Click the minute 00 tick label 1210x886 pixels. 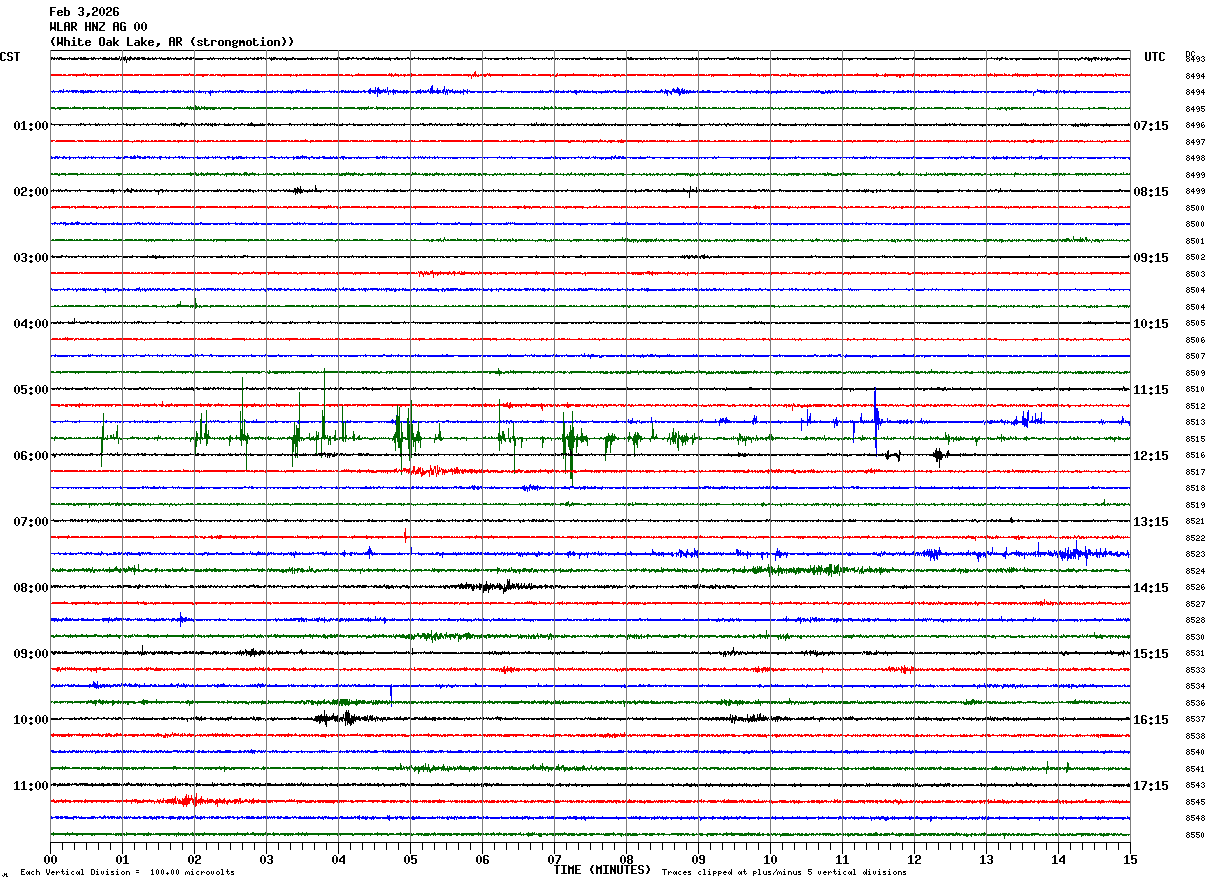coord(50,859)
